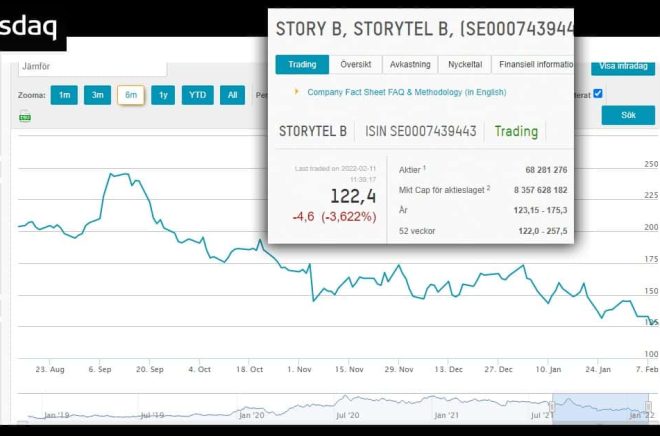Click the ISIN SE0007439443 text
Viewport: 660px width, 436px height.
(x=420, y=131)
